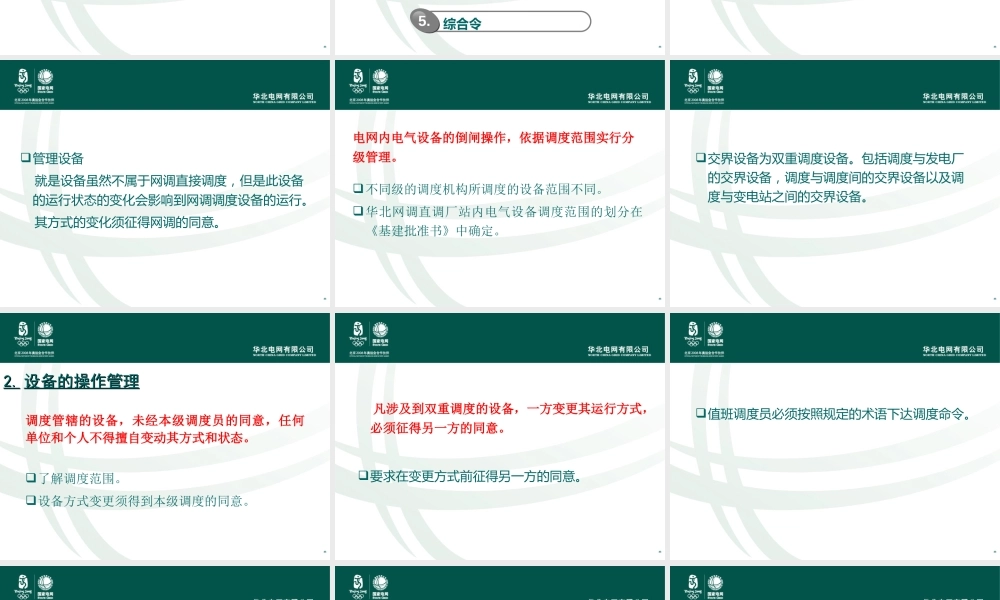Click the bullet 不同级的调度机构所调度的设备范围不同
This screenshot has width=1000, height=600.
pyautogui.click(x=478, y=189)
